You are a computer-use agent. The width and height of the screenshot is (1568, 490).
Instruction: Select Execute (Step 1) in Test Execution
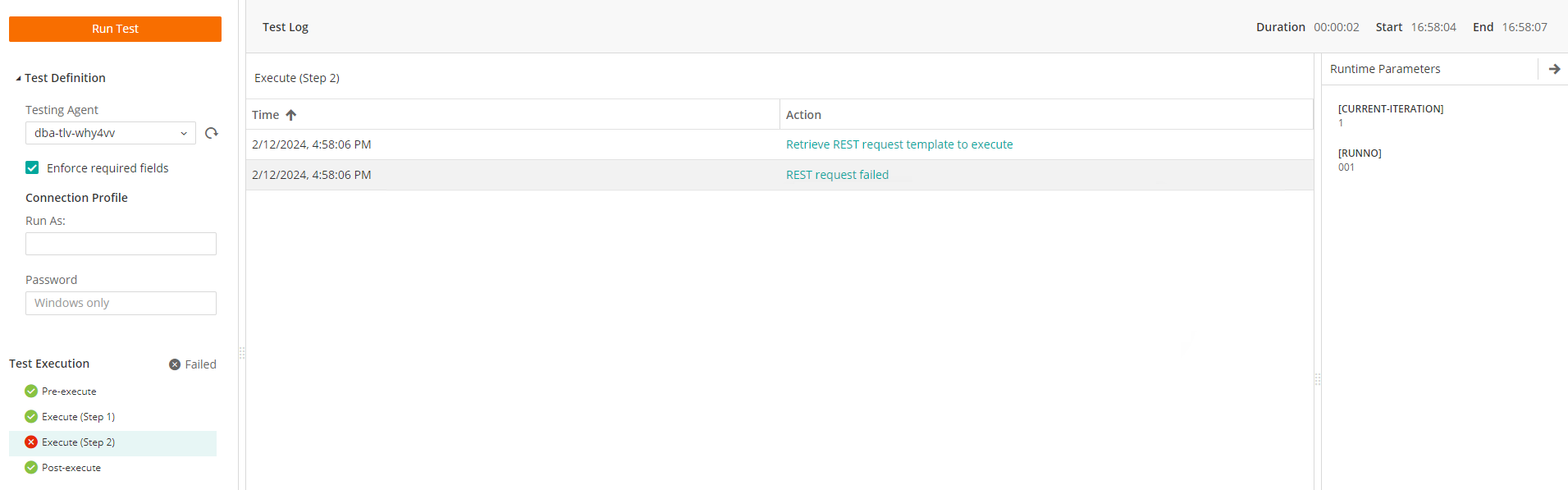point(78,417)
